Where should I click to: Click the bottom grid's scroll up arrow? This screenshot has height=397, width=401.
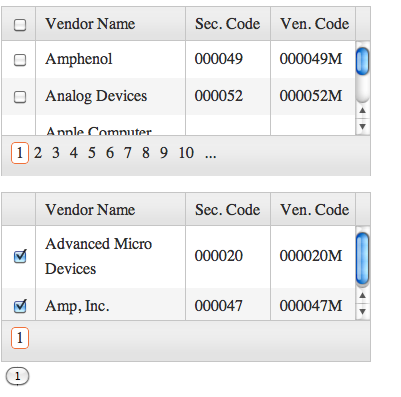click(x=363, y=295)
